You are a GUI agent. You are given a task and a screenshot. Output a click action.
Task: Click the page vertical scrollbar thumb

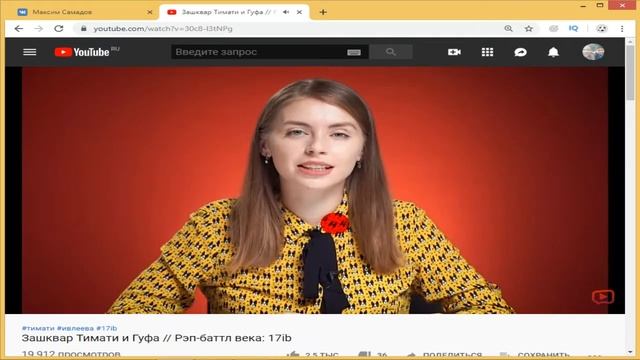click(x=630, y=73)
